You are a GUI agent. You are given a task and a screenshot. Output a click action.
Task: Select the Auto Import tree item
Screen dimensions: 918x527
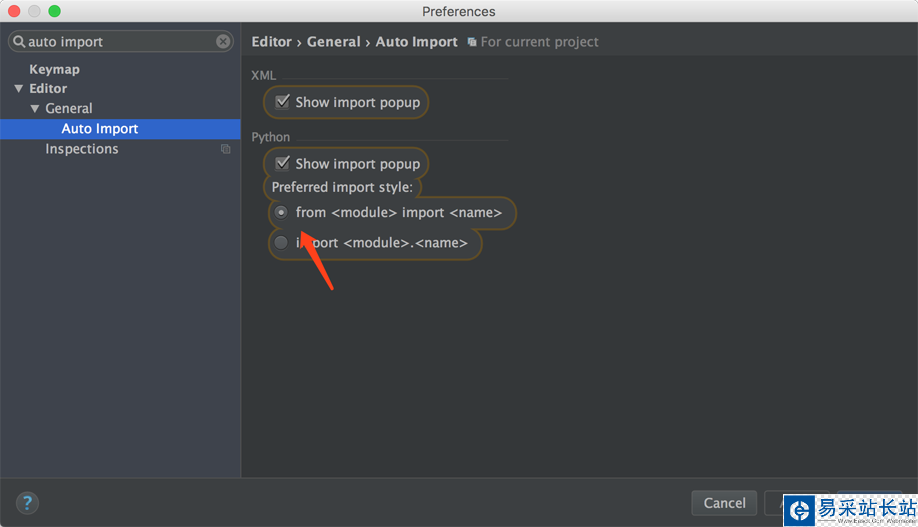pyautogui.click(x=99, y=129)
